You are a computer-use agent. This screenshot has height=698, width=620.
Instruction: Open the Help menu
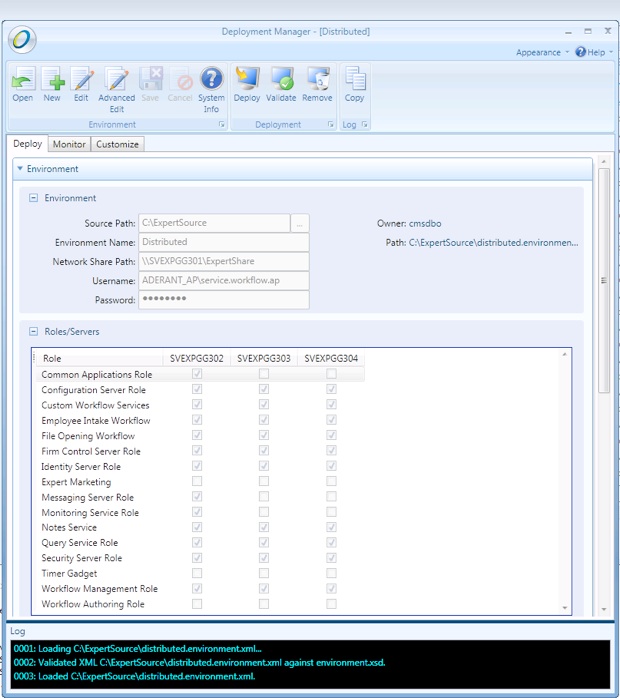[592, 52]
